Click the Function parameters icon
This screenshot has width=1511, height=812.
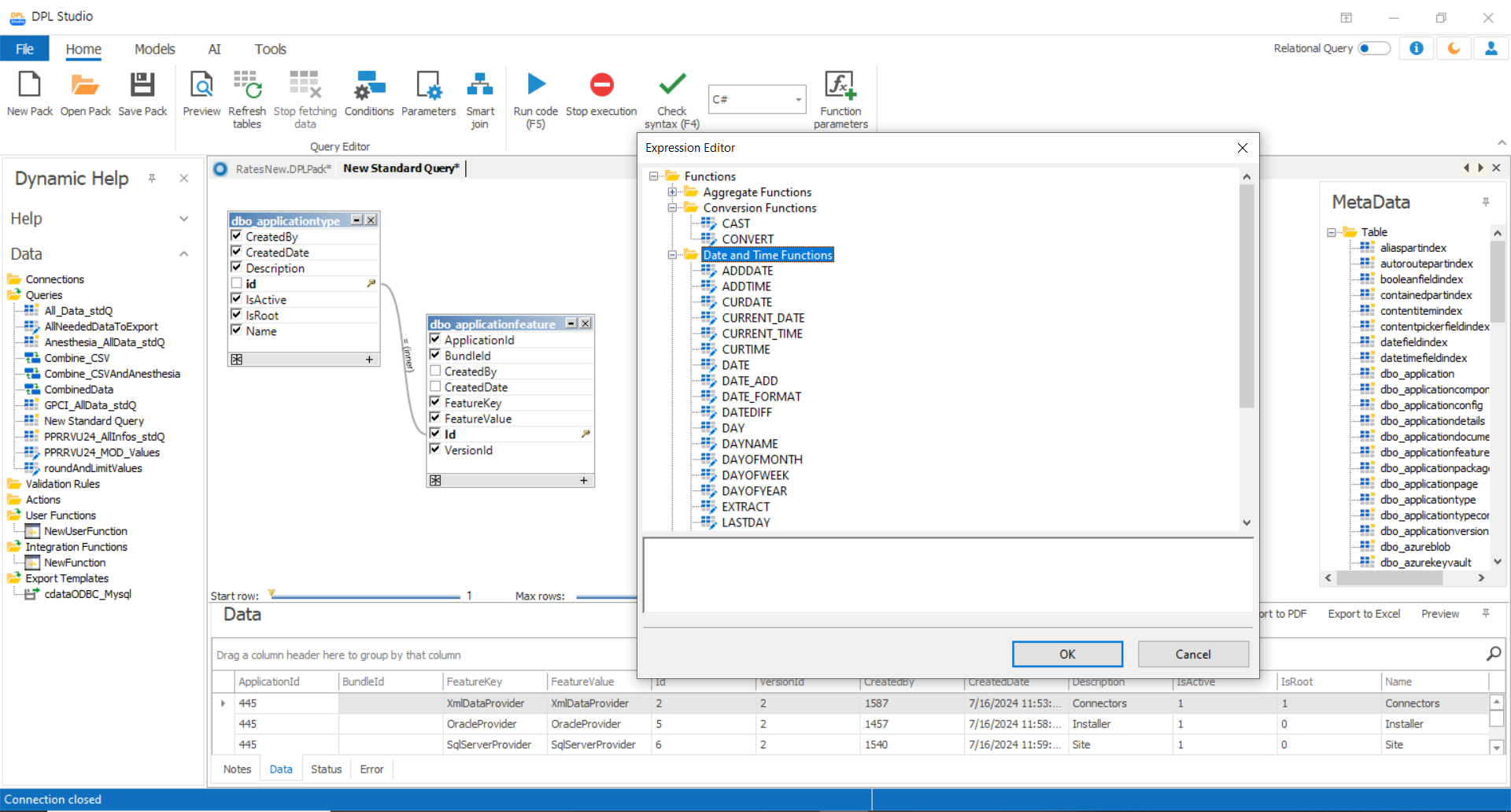pos(840,85)
